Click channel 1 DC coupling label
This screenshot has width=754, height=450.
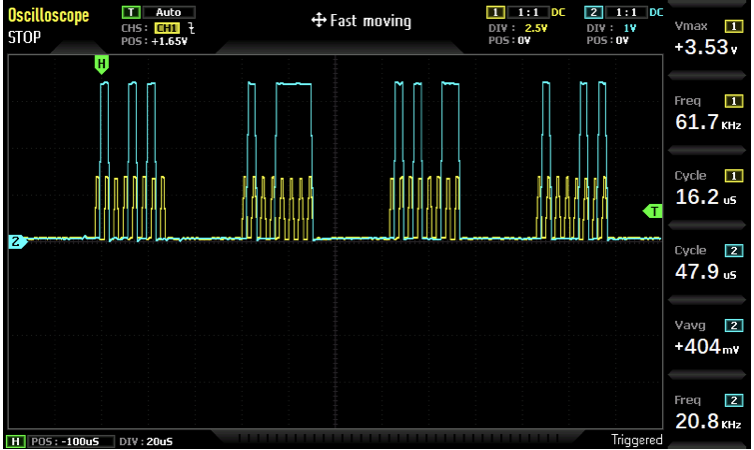(558, 12)
